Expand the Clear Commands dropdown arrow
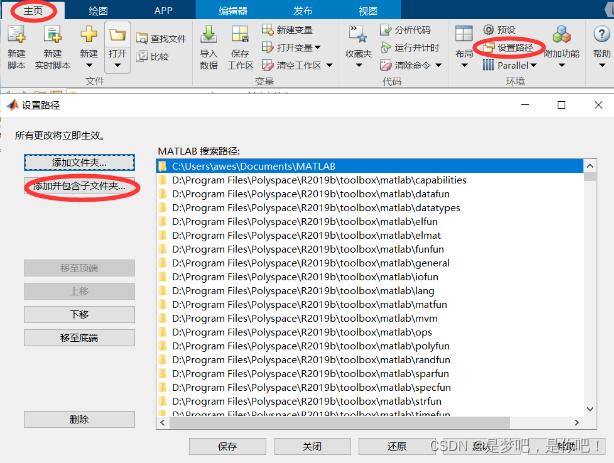This screenshot has width=614, height=463. (x=439, y=65)
